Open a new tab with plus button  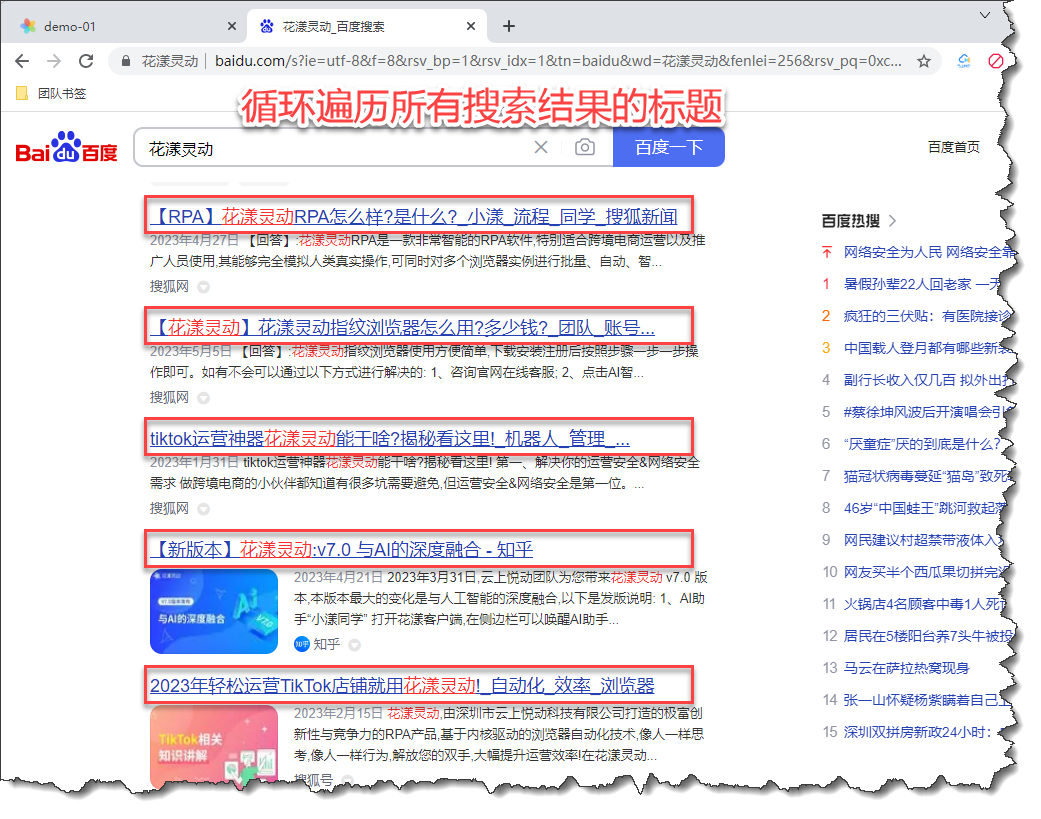(x=509, y=26)
